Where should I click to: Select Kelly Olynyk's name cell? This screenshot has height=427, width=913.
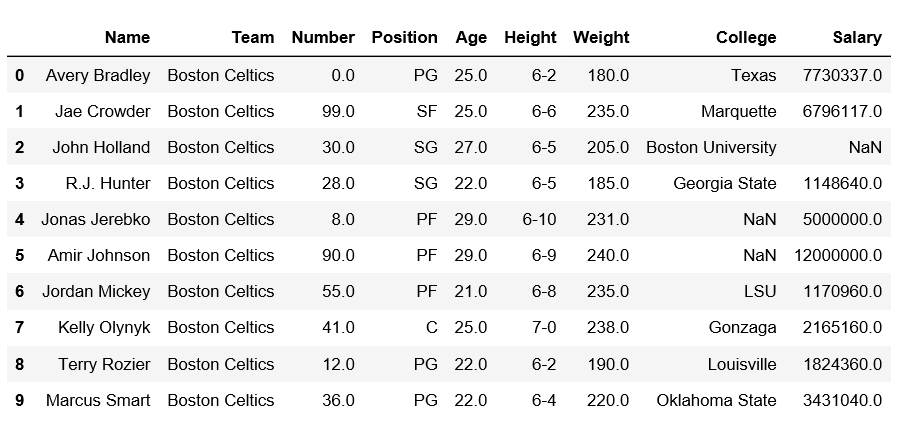pos(104,327)
